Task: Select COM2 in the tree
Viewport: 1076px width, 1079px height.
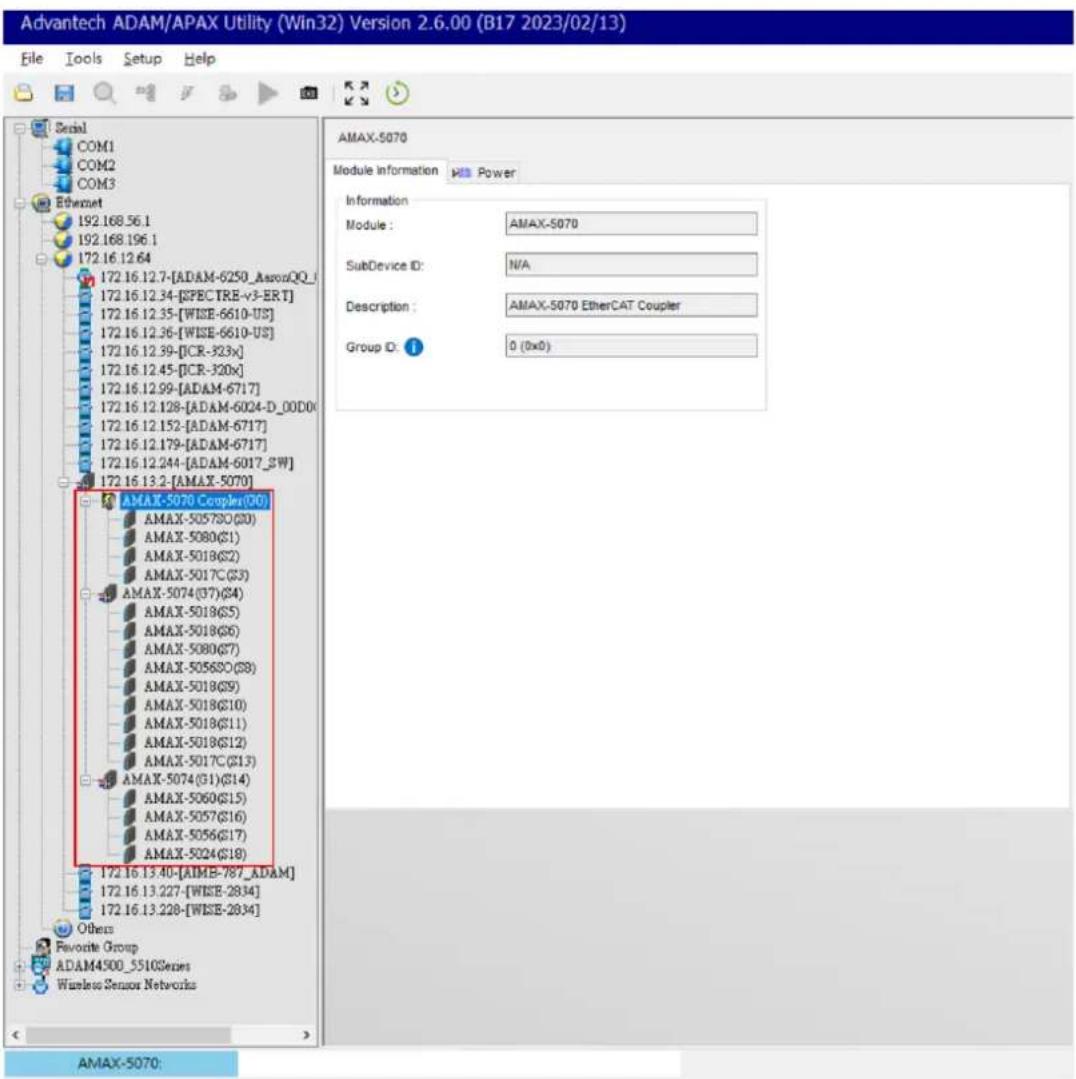Action: click(96, 165)
